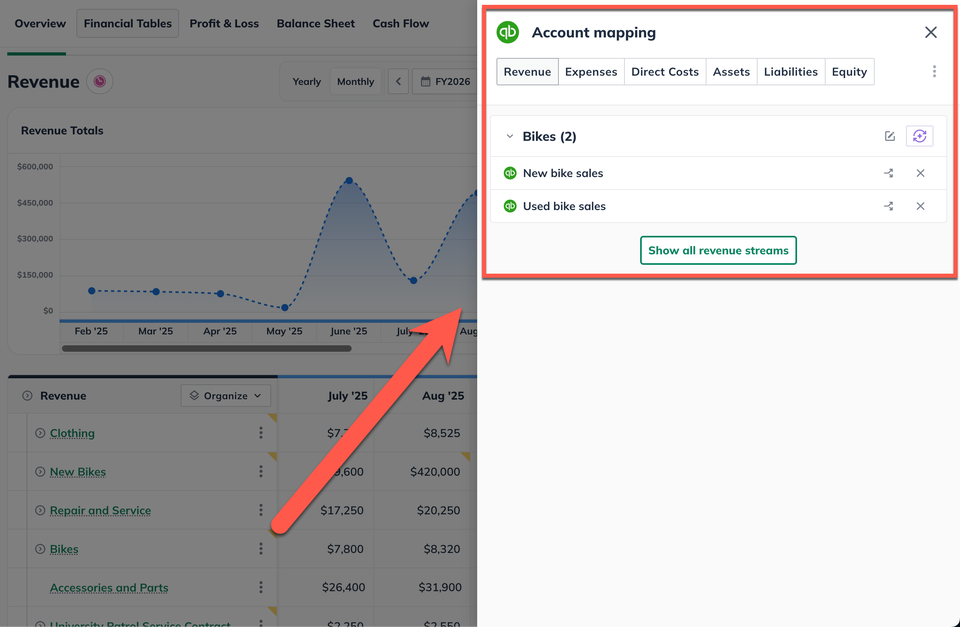Screen dimensions: 960x627
Task: Select the Revenue mapping tab
Action: tap(527, 72)
